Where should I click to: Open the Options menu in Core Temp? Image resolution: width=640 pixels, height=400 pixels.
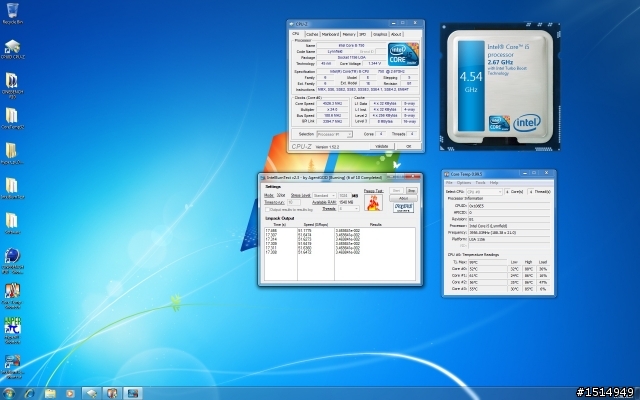tap(464, 182)
